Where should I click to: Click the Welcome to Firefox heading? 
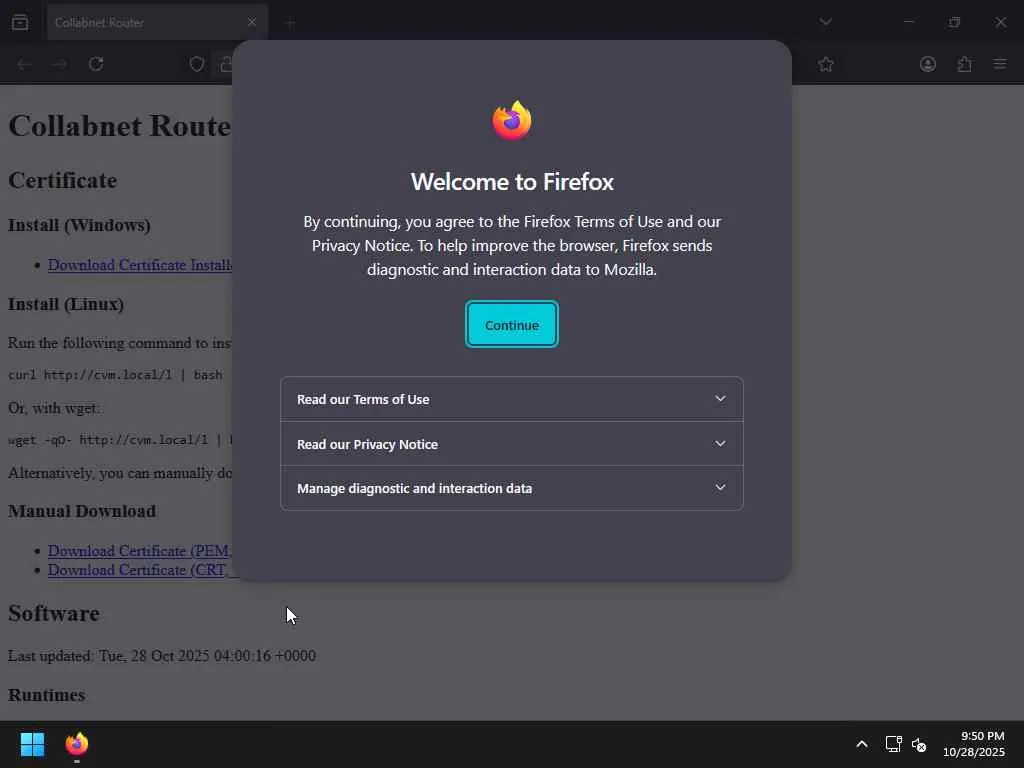(511, 182)
